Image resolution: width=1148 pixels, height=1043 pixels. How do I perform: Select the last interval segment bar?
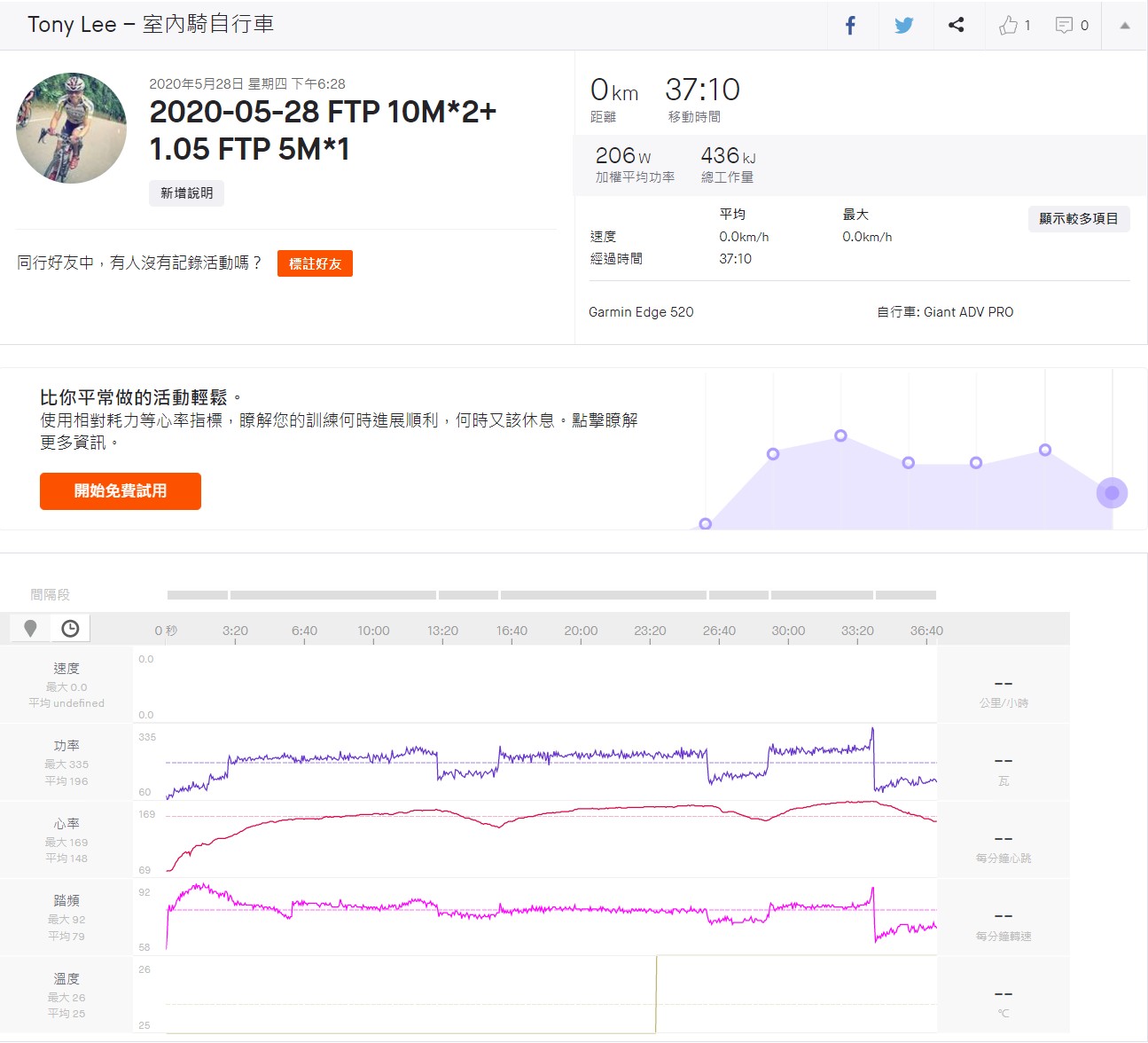906,595
